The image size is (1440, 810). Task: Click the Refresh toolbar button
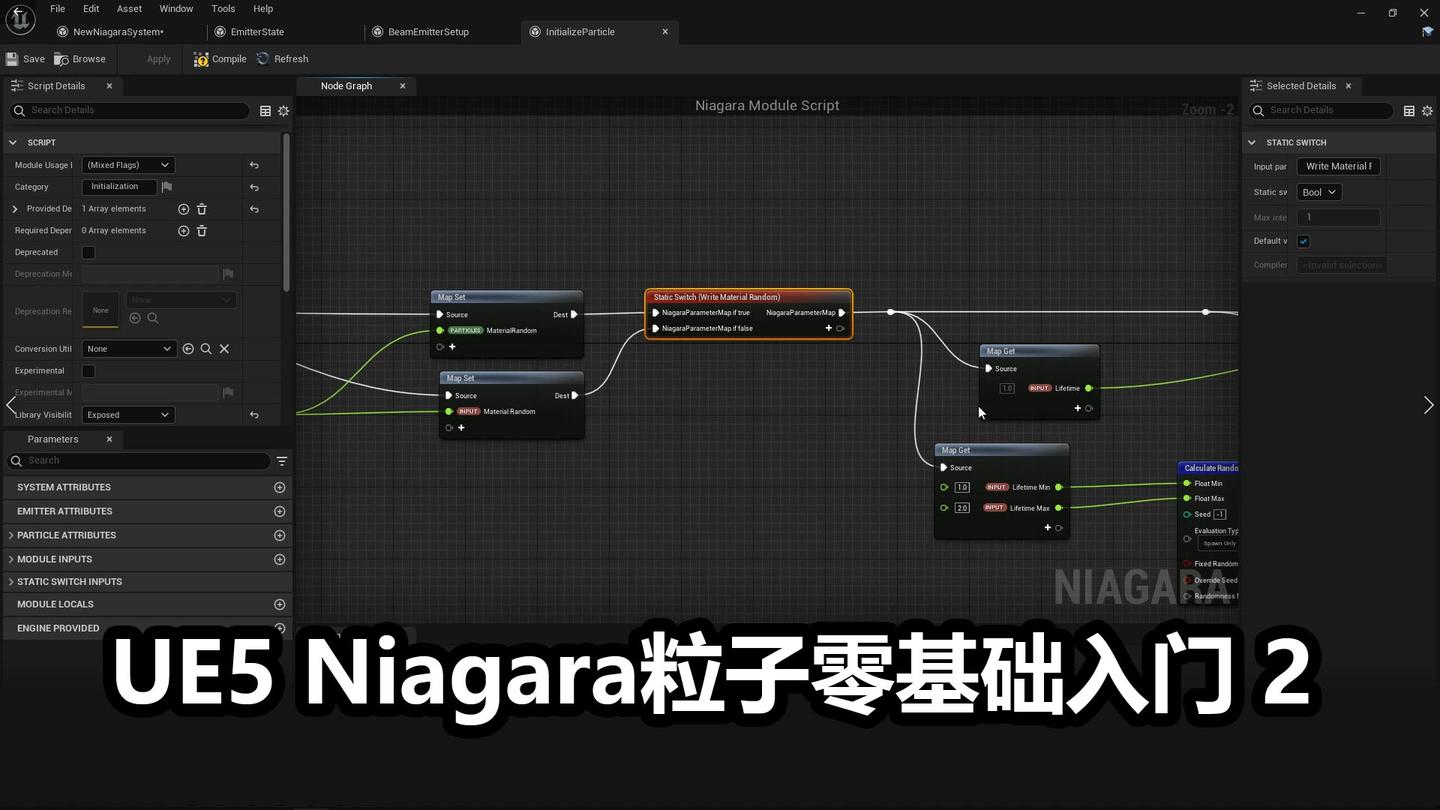282,59
